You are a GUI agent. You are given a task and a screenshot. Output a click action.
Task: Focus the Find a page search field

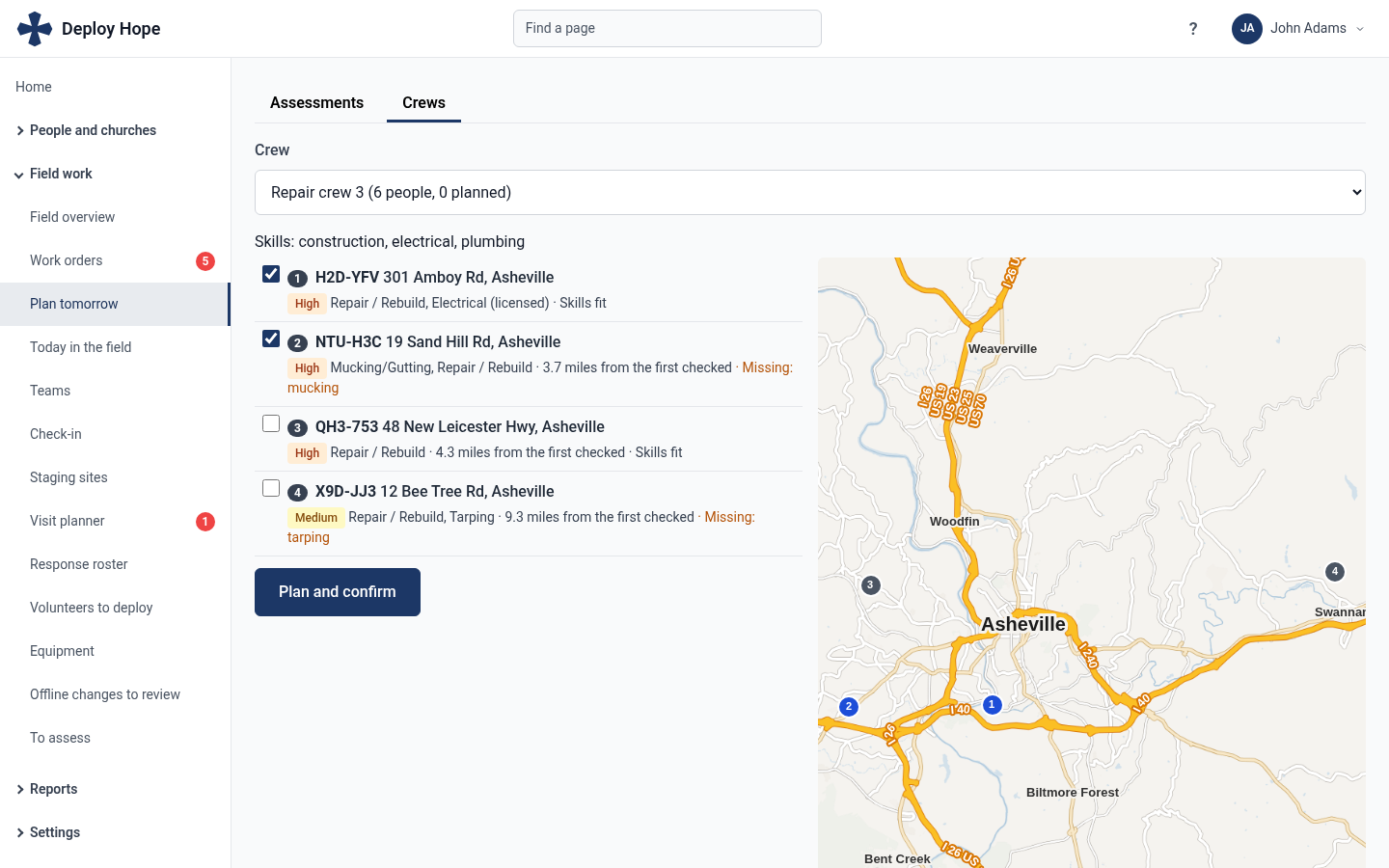(667, 29)
